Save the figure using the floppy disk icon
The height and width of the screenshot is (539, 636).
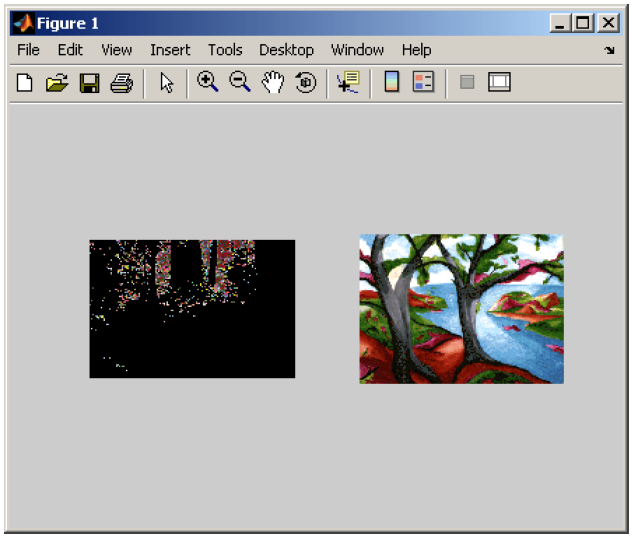[x=89, y=83]
